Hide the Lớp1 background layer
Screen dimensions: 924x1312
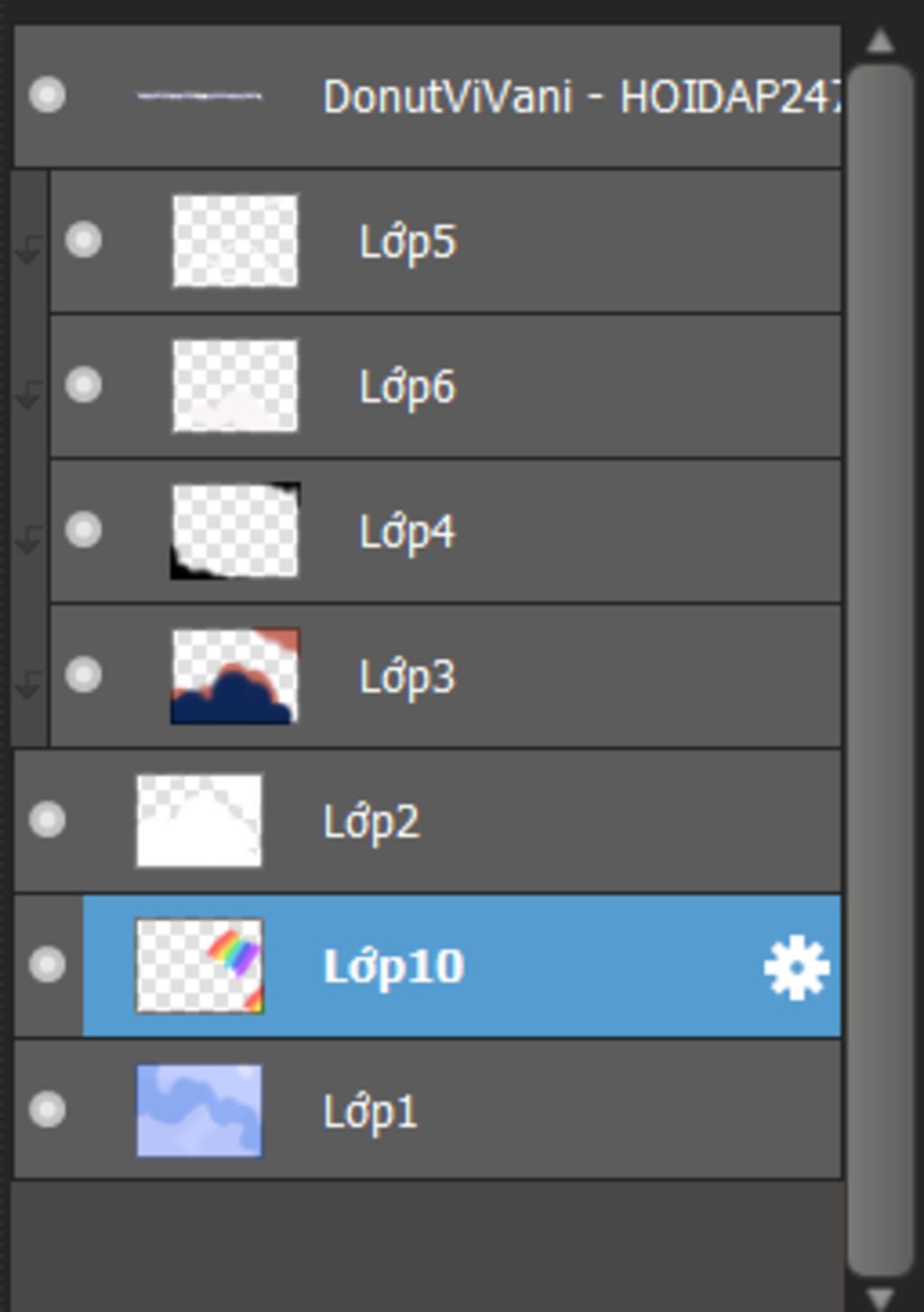pos(47,1110)
